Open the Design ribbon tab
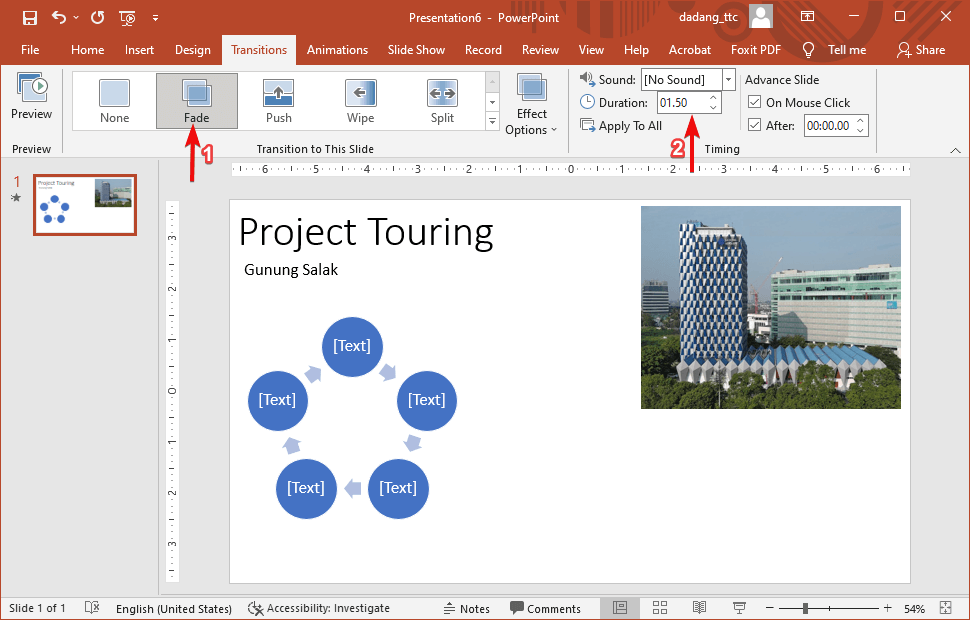Screen dimensions: 970x620 193,49
